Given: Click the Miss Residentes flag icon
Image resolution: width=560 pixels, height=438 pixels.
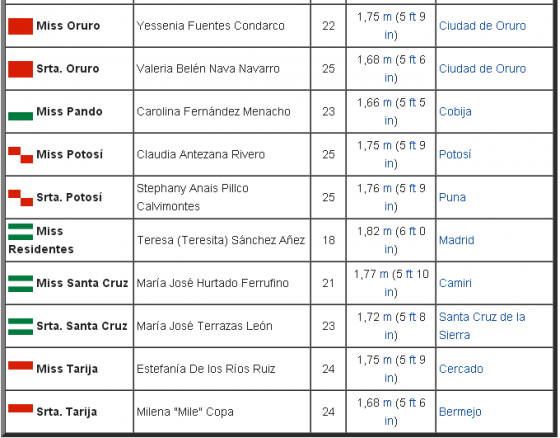Looking at the screenshot, I should click(x=20, y=232).
